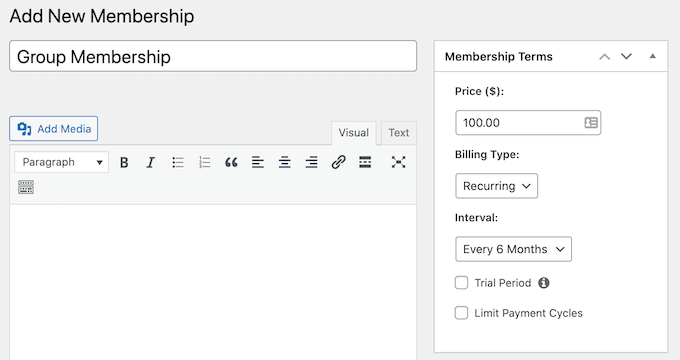Image resolution: width=680 pixels, height=360 pixels.
Task: Change the Every 6 Months interval
Action: click(x=513, y=249)
